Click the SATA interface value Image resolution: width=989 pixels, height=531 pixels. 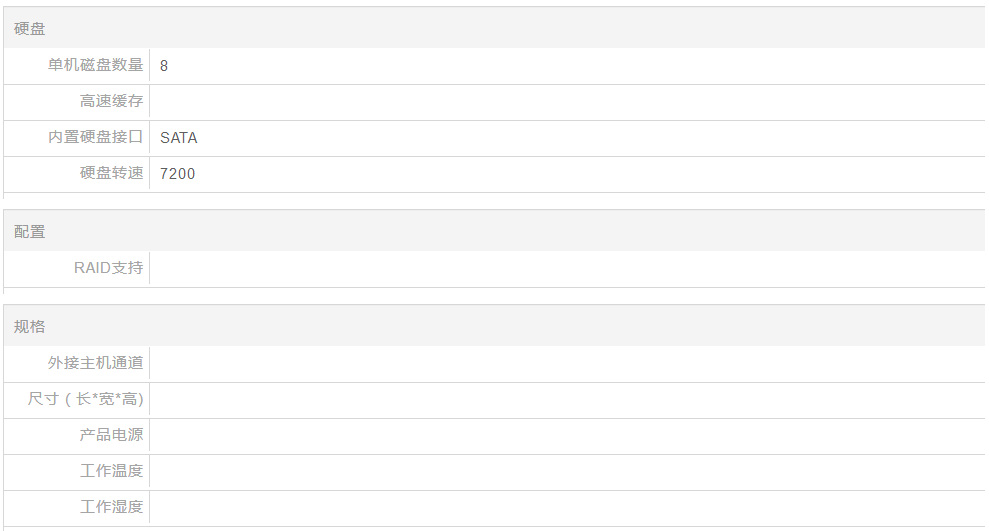click(179, 138)
